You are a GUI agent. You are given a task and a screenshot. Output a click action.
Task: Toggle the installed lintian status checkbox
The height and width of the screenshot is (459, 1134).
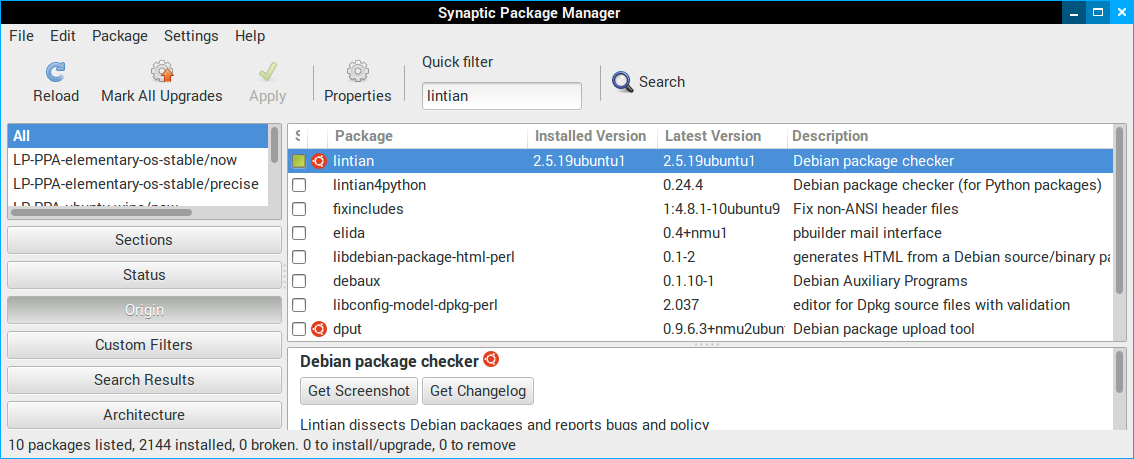299,161
